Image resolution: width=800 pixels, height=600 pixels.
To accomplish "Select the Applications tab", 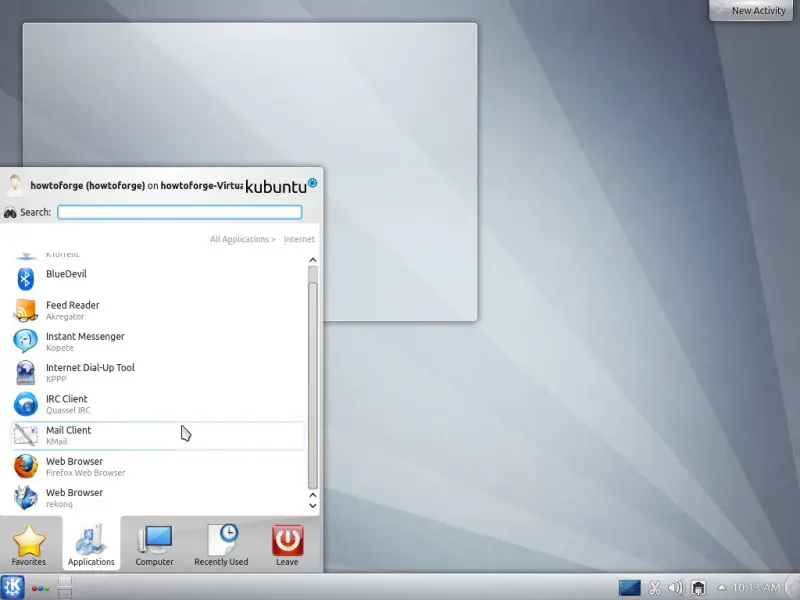I will (x=91, y=543).
